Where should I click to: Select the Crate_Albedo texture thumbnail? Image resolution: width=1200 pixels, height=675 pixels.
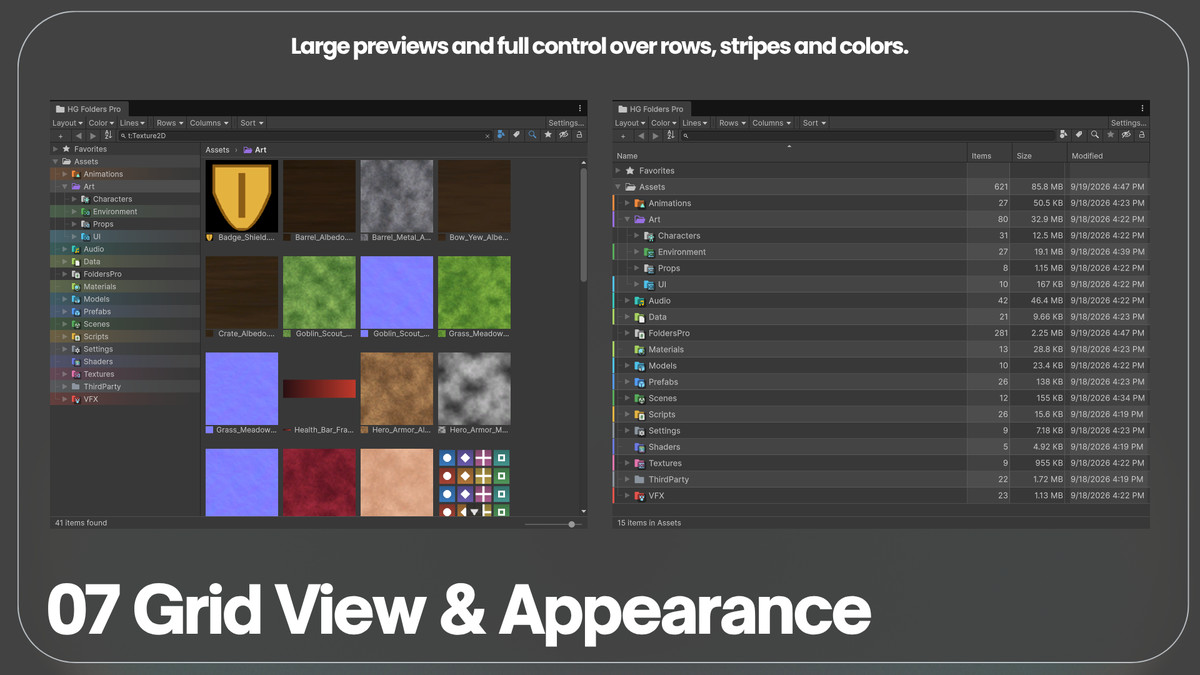point(241,292)
